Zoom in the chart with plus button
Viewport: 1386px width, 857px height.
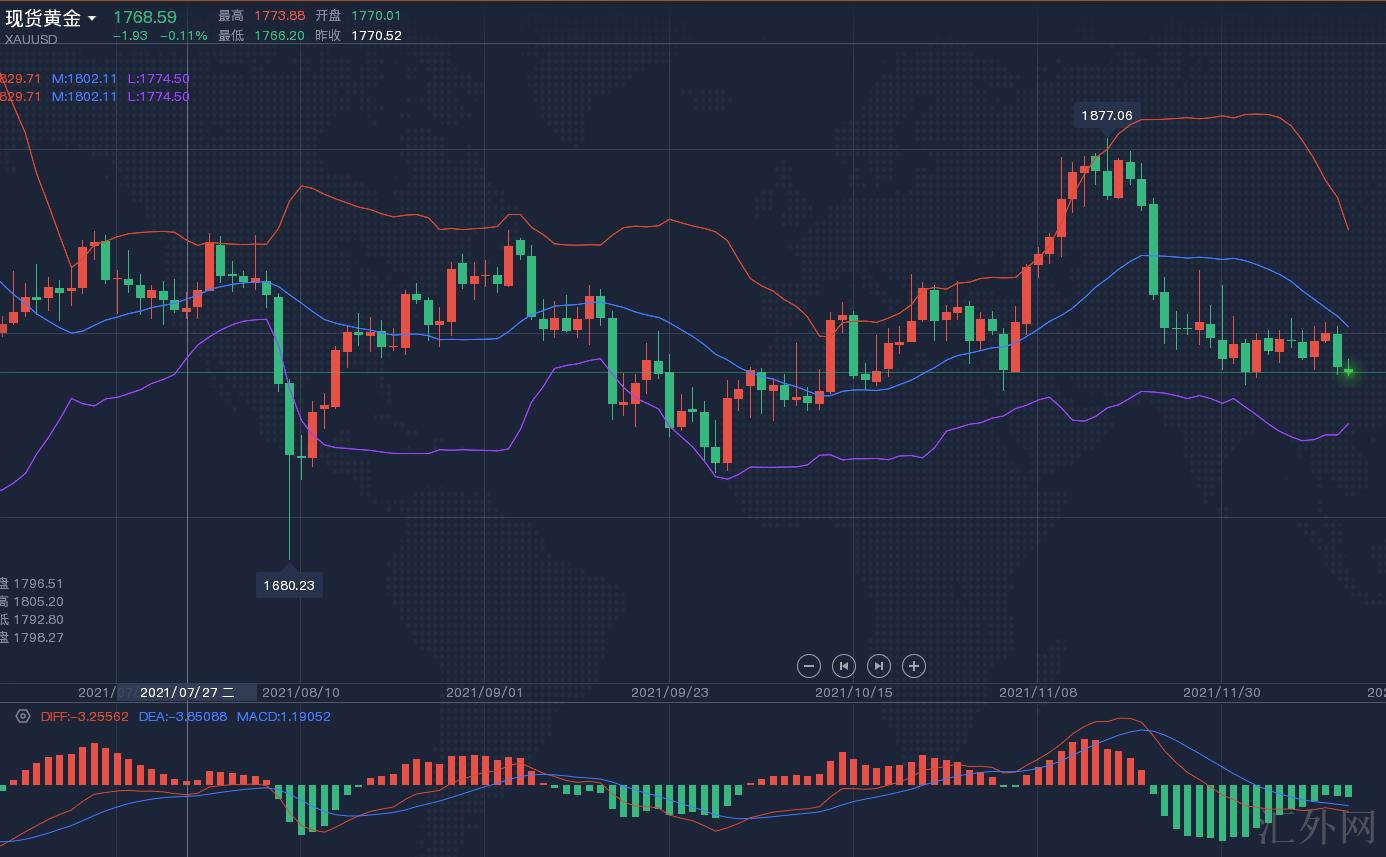click(x=914, y=666)
